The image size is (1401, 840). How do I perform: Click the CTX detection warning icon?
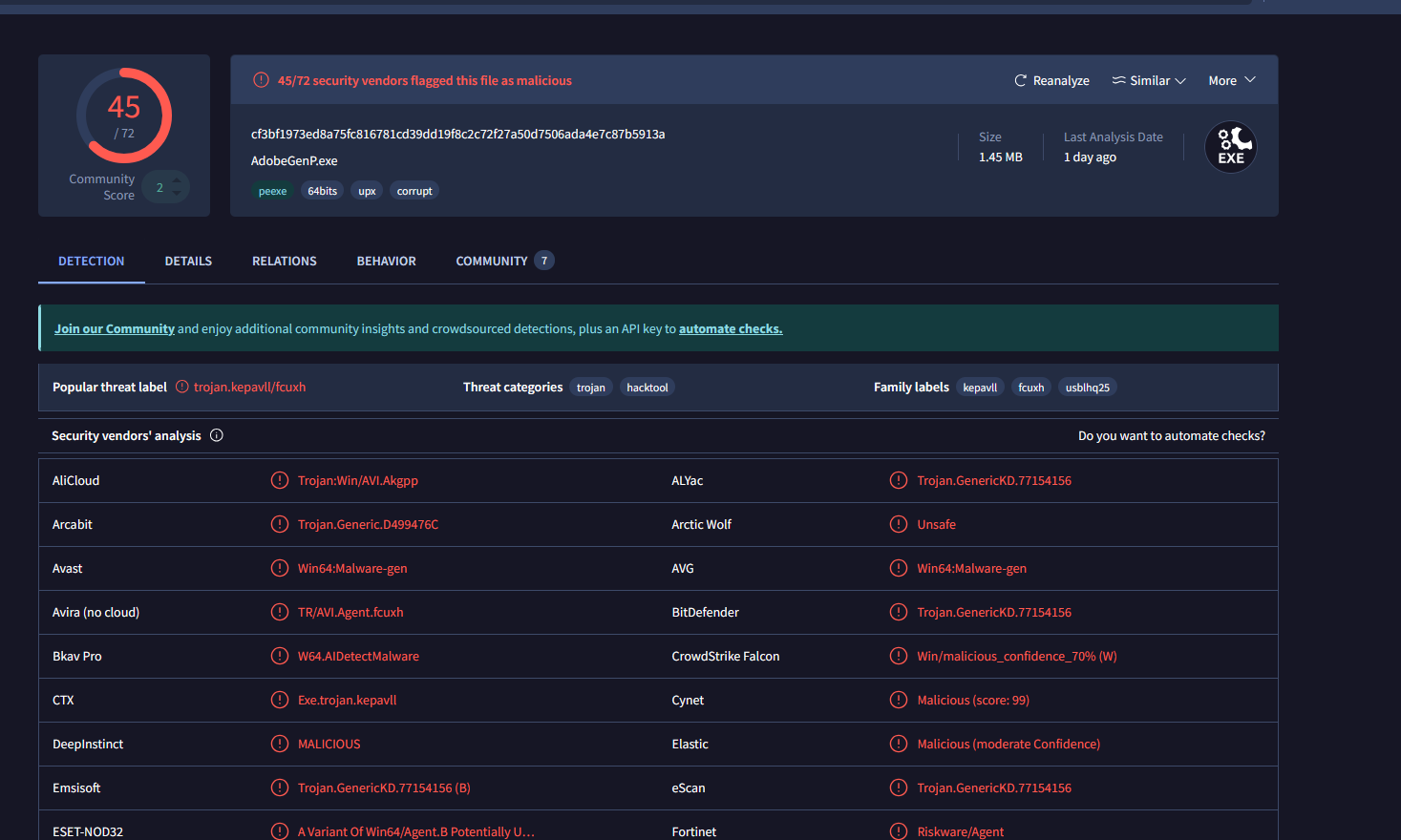(280, 700)
